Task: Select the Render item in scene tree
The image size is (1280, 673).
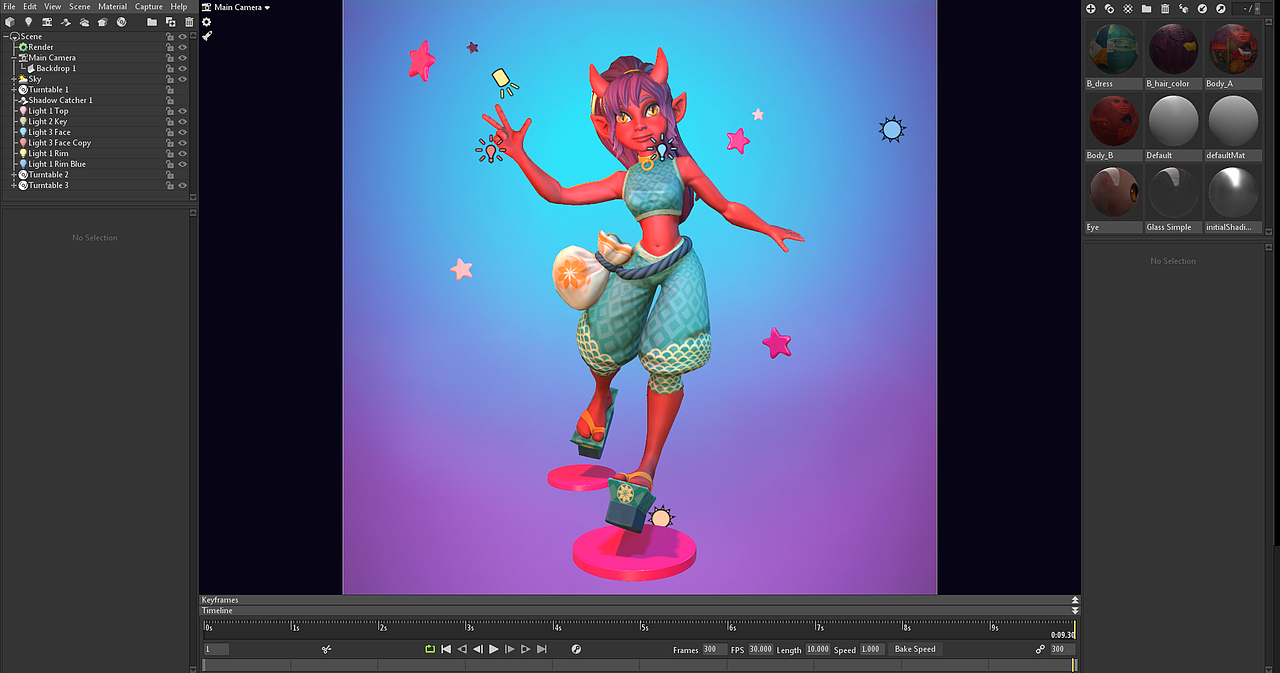Action: click(x=41, y=47)
